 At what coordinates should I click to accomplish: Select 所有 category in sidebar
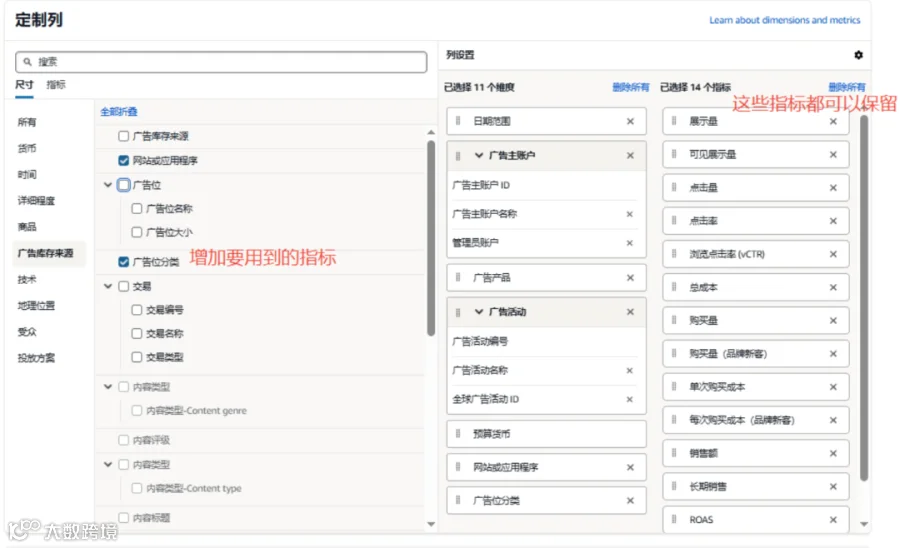27,122
